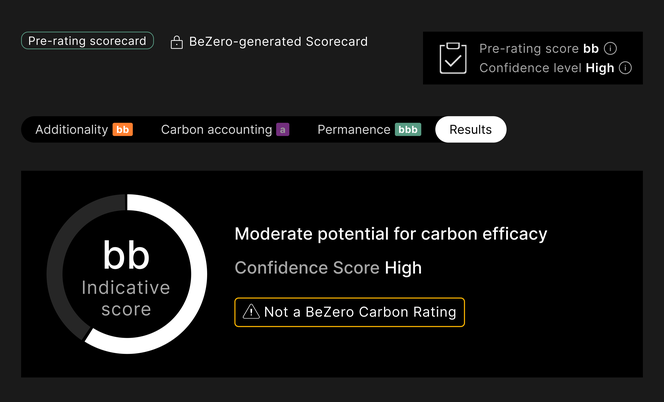Select the Results tab
Viewport: 664px width, 402px height.
coord(470,129)
